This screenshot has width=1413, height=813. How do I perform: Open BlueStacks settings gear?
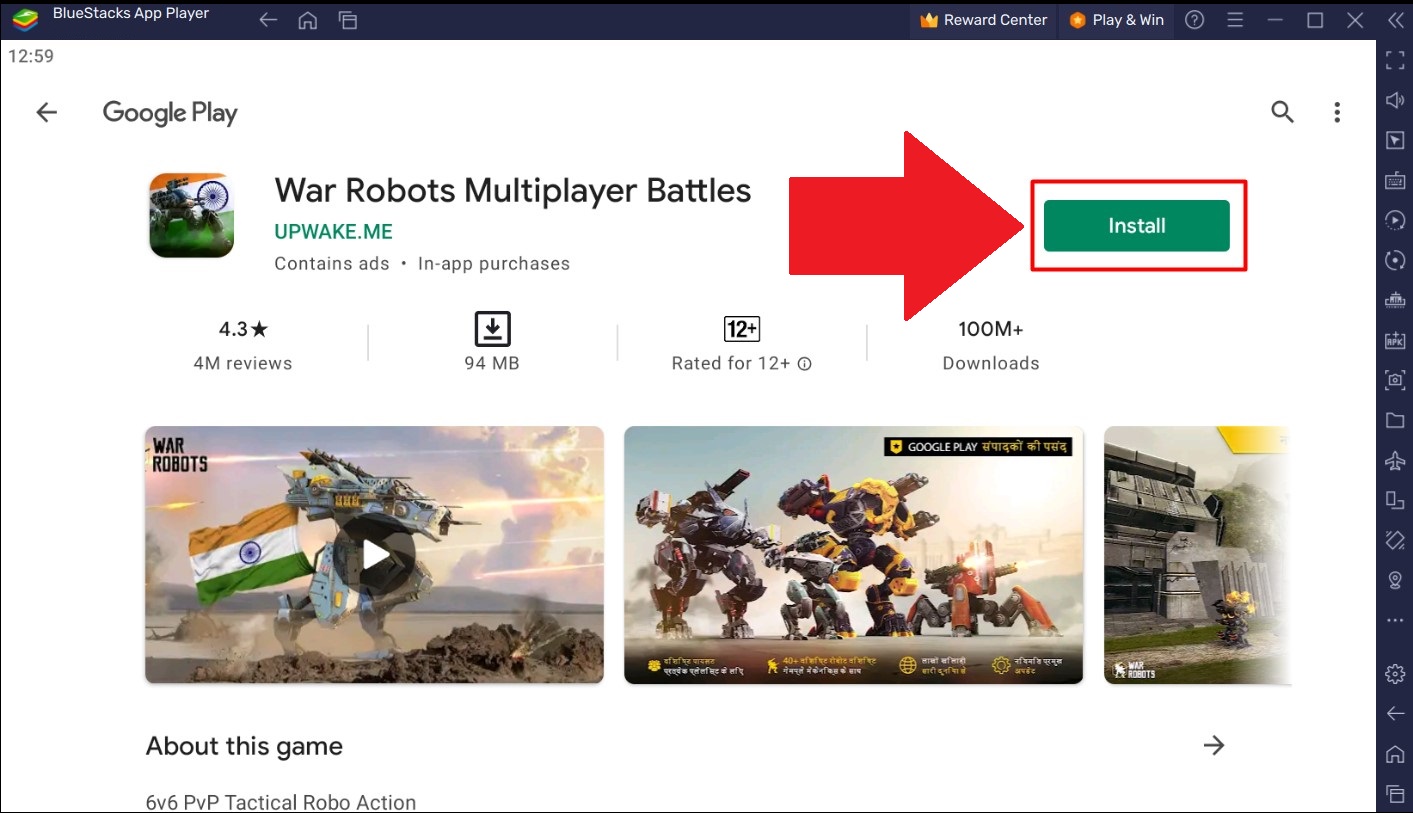click(x=1395, y=673)
